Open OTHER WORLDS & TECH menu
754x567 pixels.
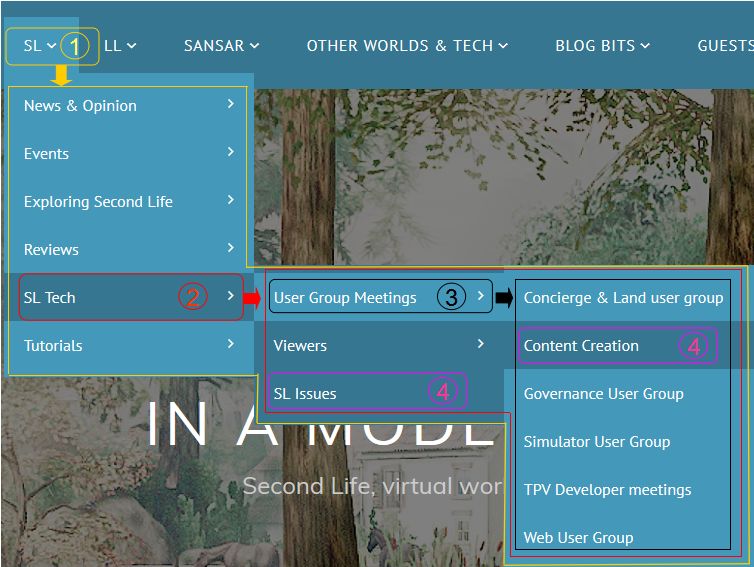pyautogui.click(x=407, y=46)
